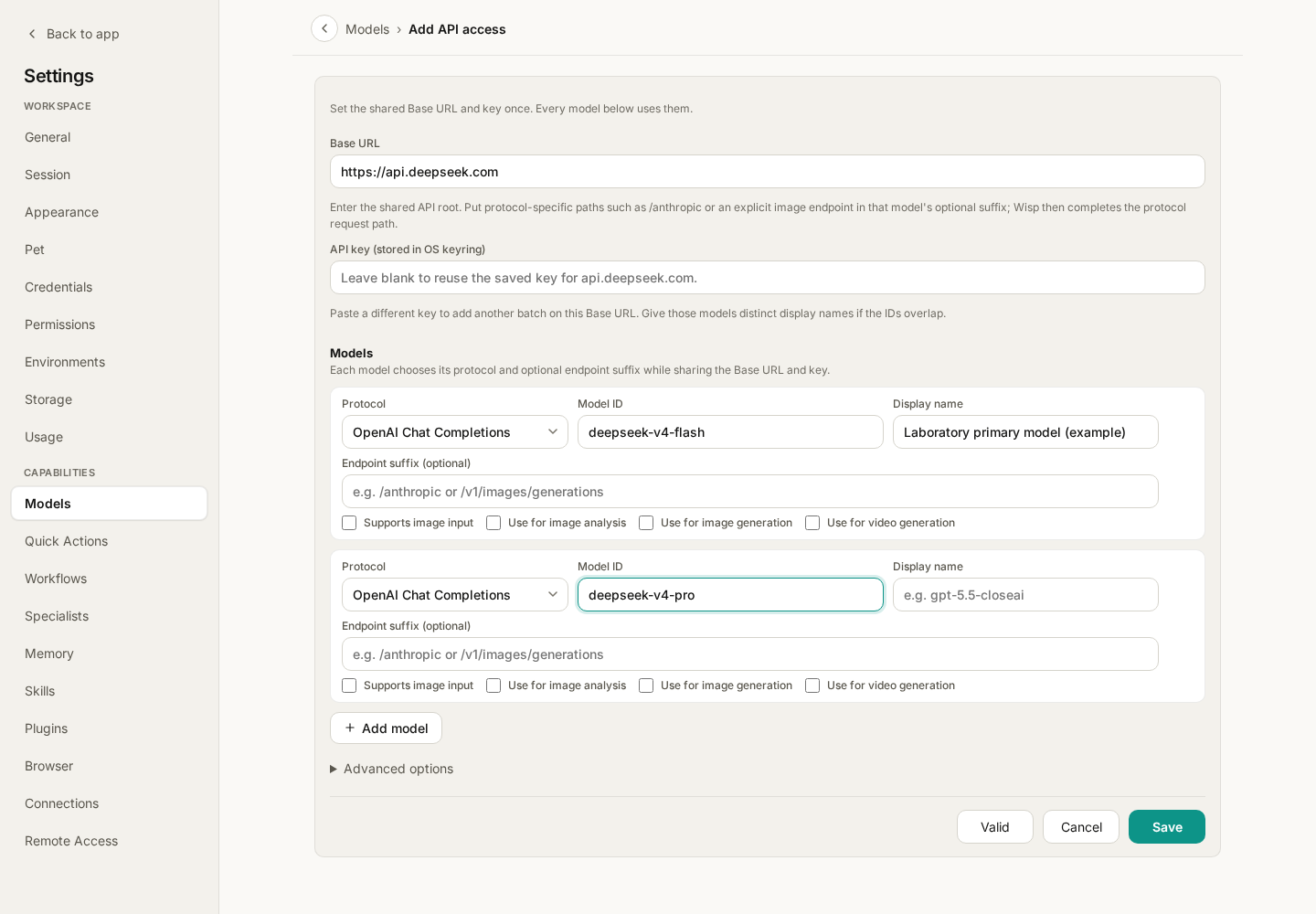Go to Skills settings
1316x914 pixels.
[x=109, y=691]
